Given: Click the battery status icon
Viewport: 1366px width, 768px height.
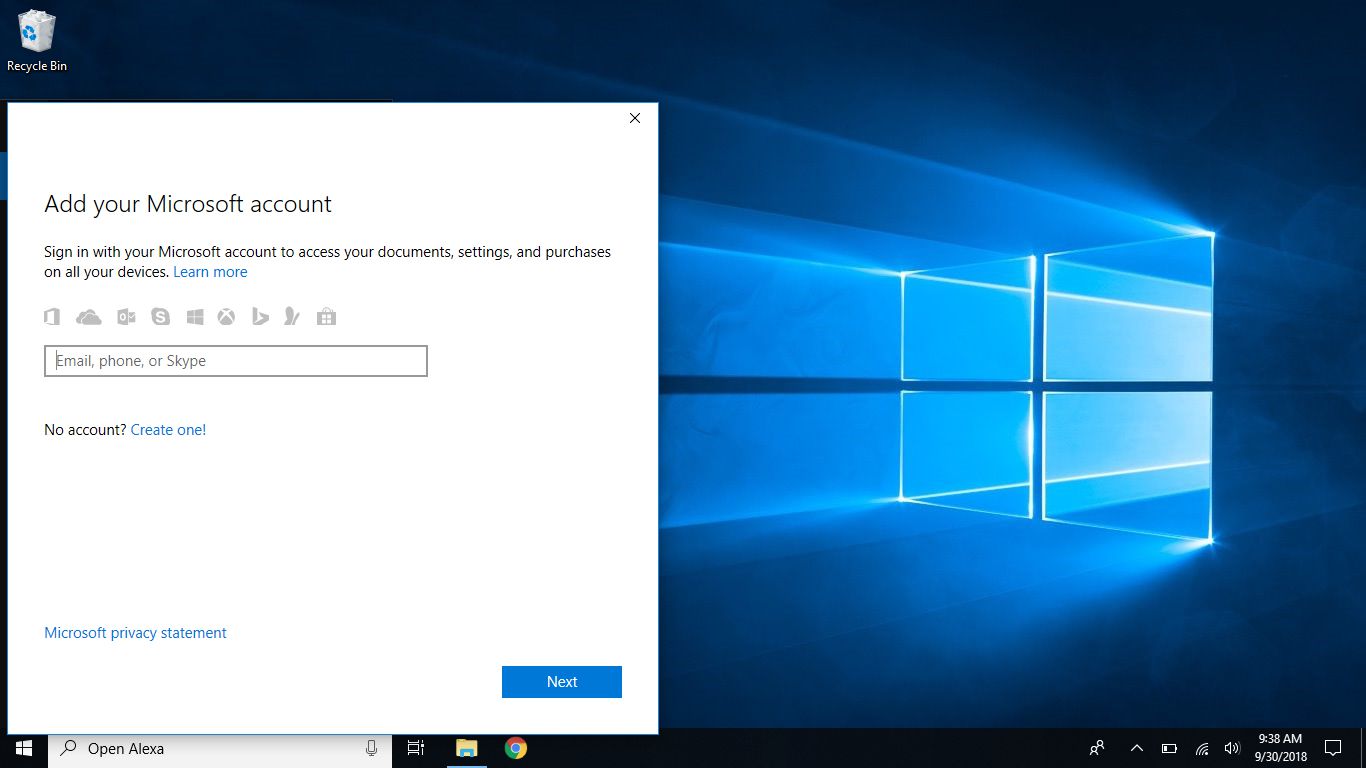Looking at the screenshot, I should 1169,748.
